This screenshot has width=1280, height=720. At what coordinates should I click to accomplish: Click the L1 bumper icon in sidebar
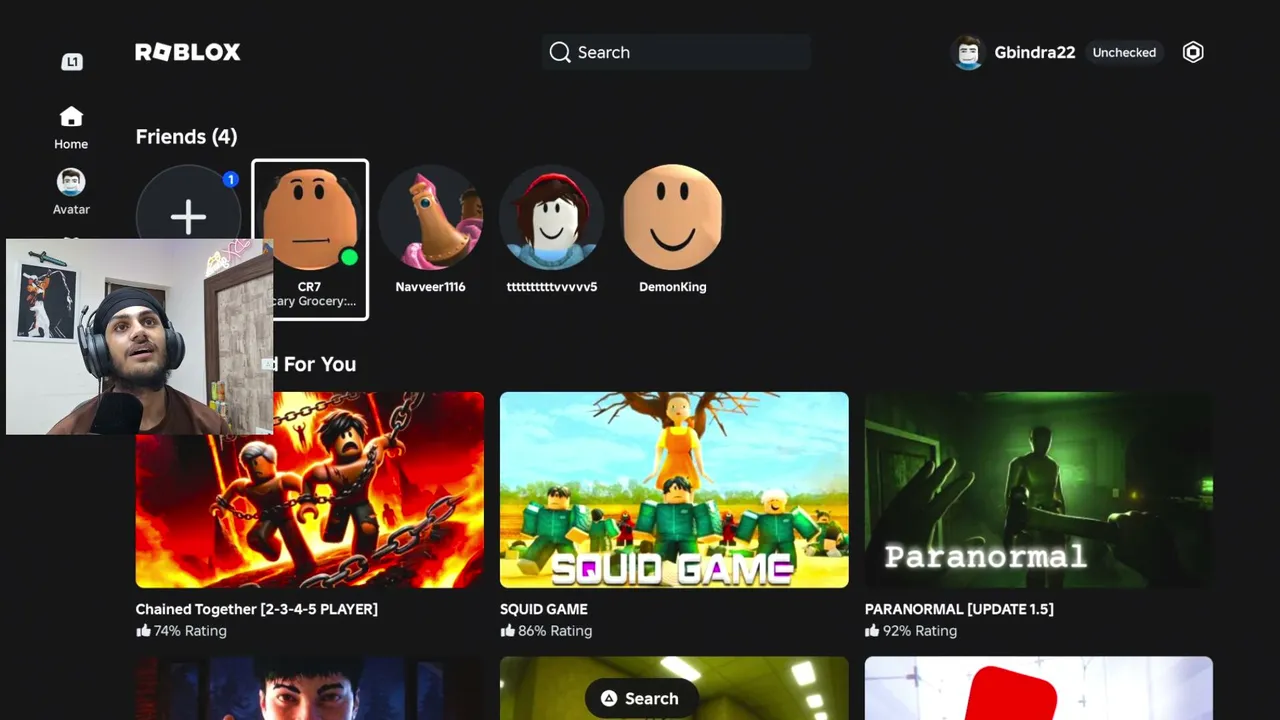point(71,62)
